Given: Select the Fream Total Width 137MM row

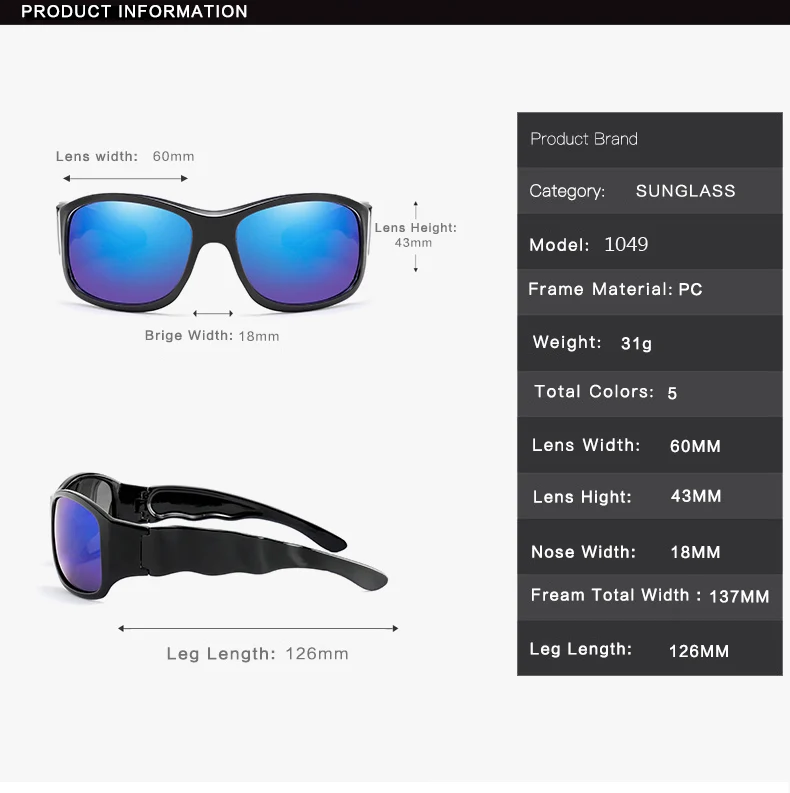Looking at the screenshot, I should pos(649,597).
